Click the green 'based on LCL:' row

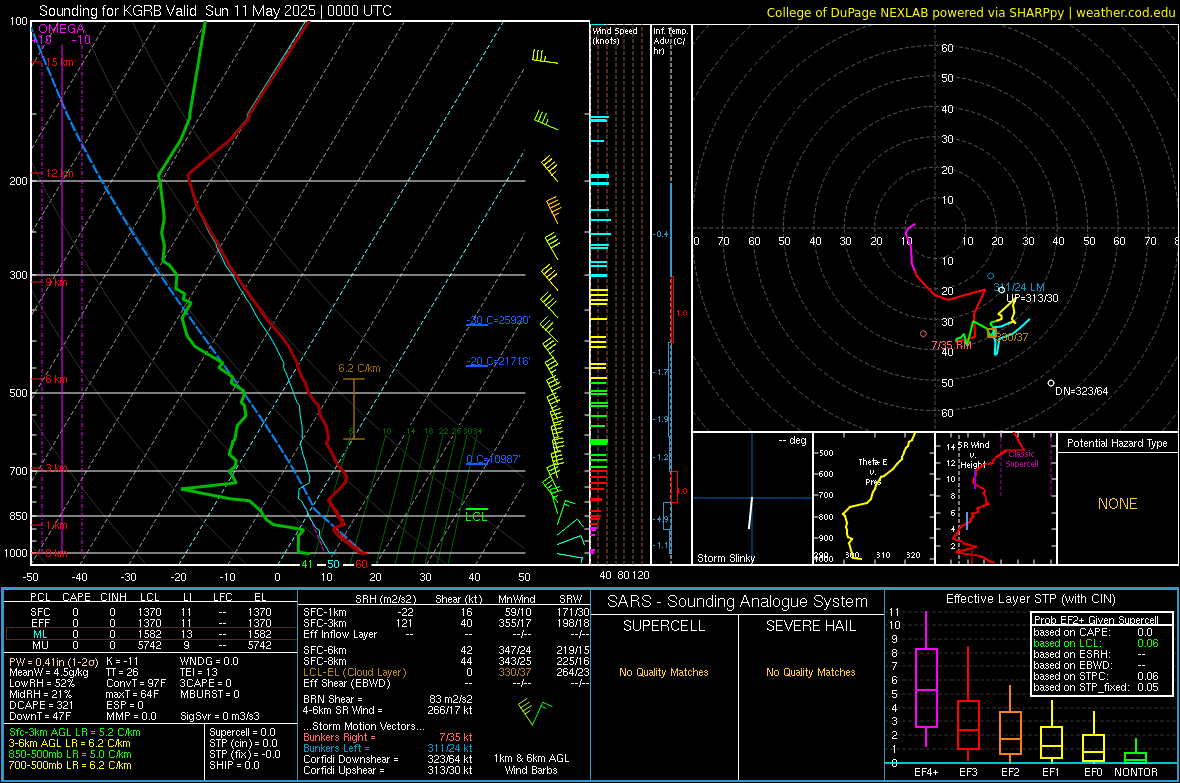coord(1096,643)
